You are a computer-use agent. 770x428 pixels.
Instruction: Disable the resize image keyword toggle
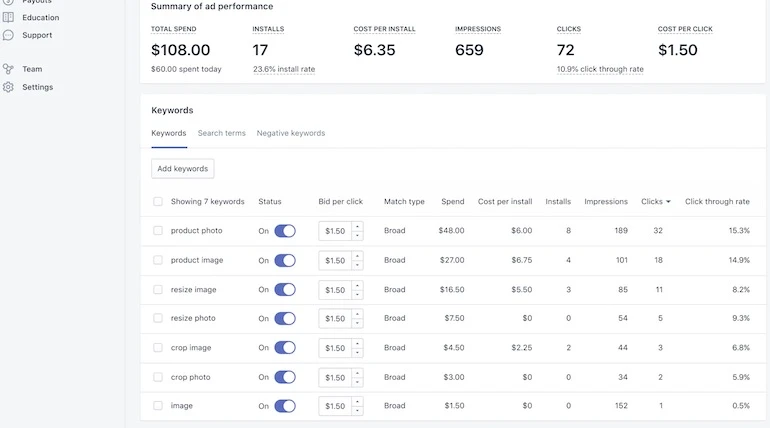tap(285, 290)
